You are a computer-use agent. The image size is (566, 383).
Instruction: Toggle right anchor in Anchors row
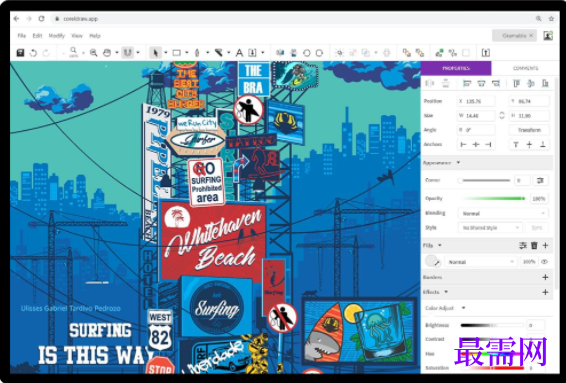click(488, 144)
